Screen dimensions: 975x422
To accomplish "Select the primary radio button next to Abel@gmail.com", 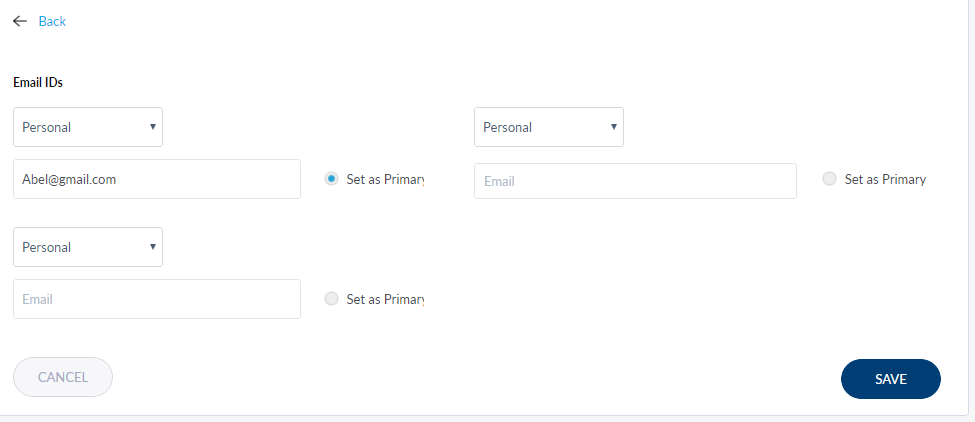I will click(x=331, y=179).
